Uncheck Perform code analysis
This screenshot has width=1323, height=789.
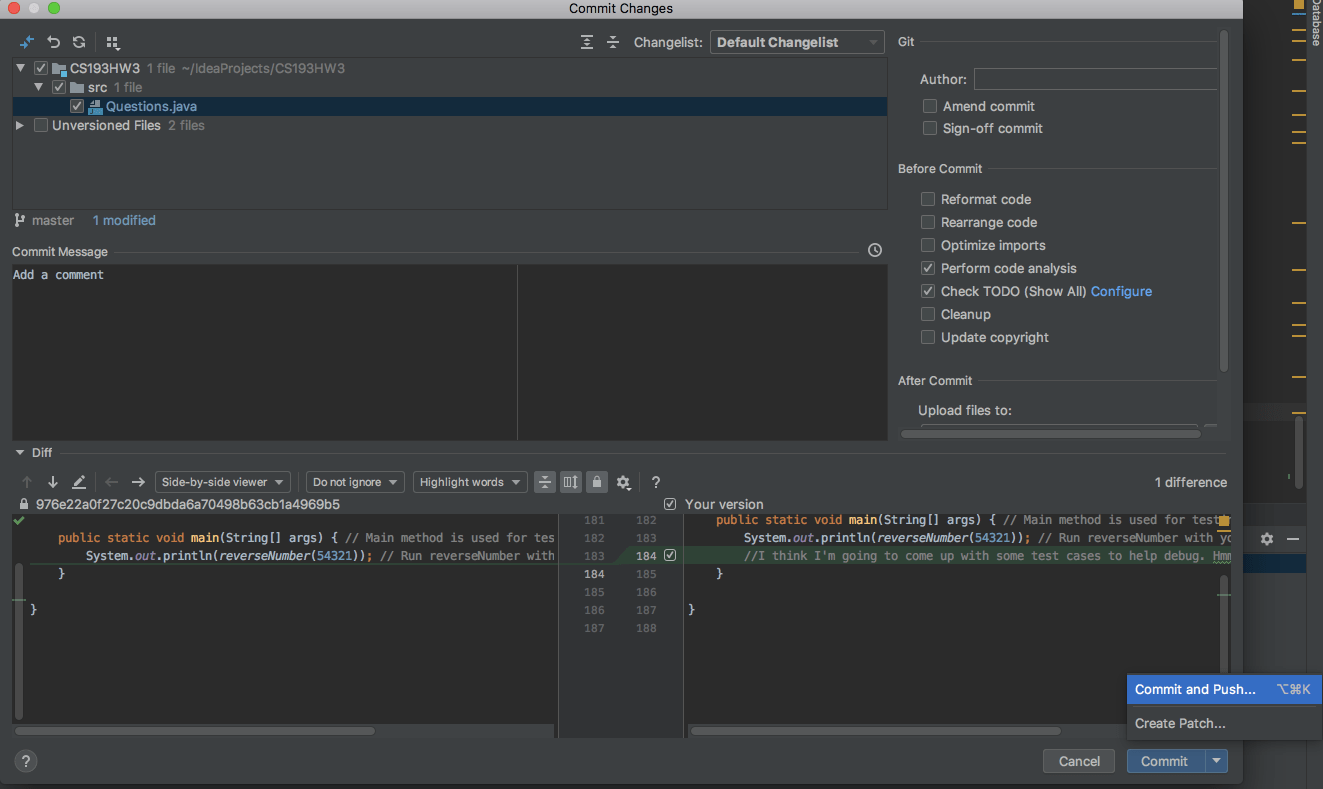[929, 268]
